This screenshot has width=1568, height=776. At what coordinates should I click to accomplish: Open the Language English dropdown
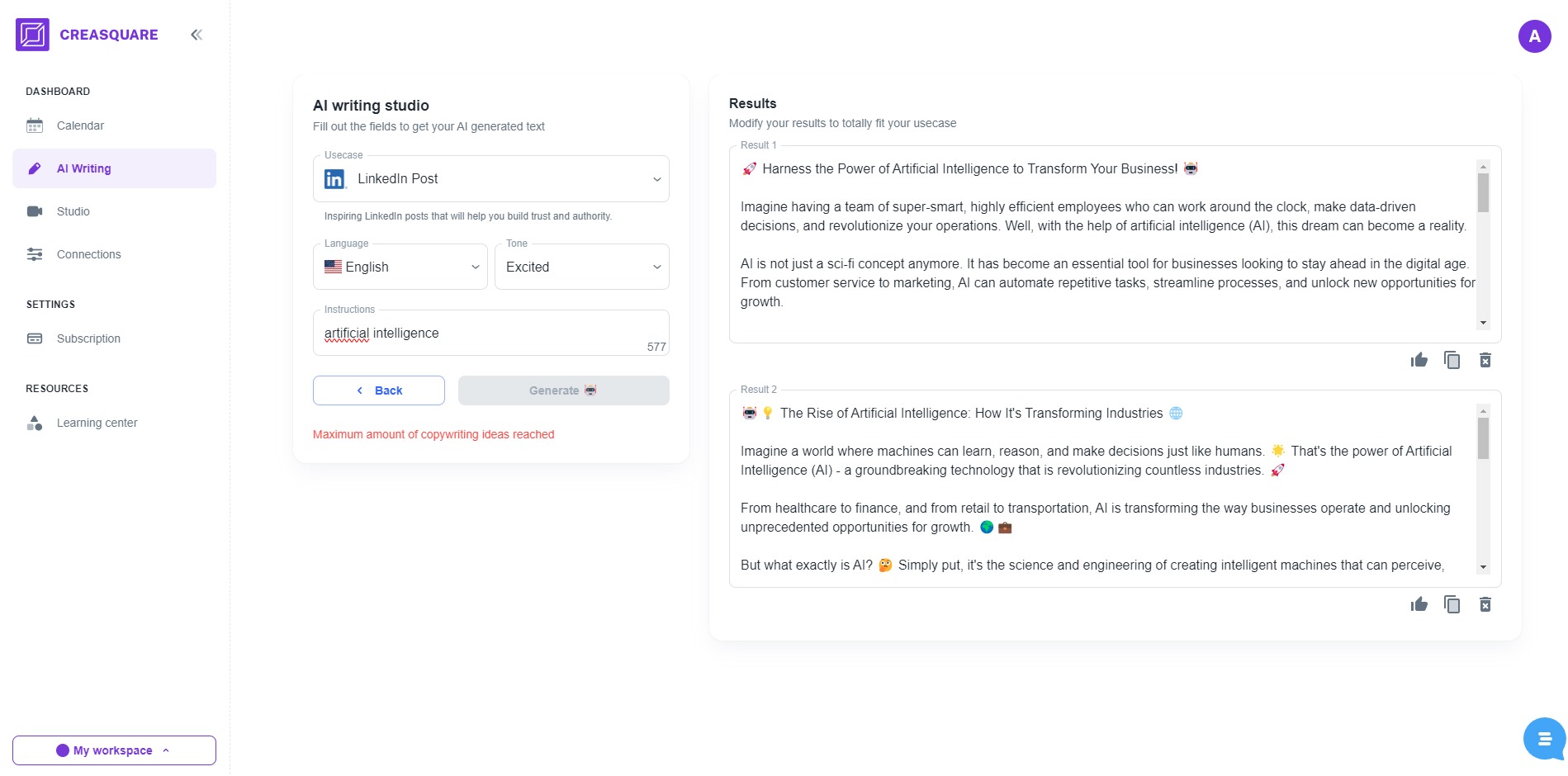[x=400, y=267]
